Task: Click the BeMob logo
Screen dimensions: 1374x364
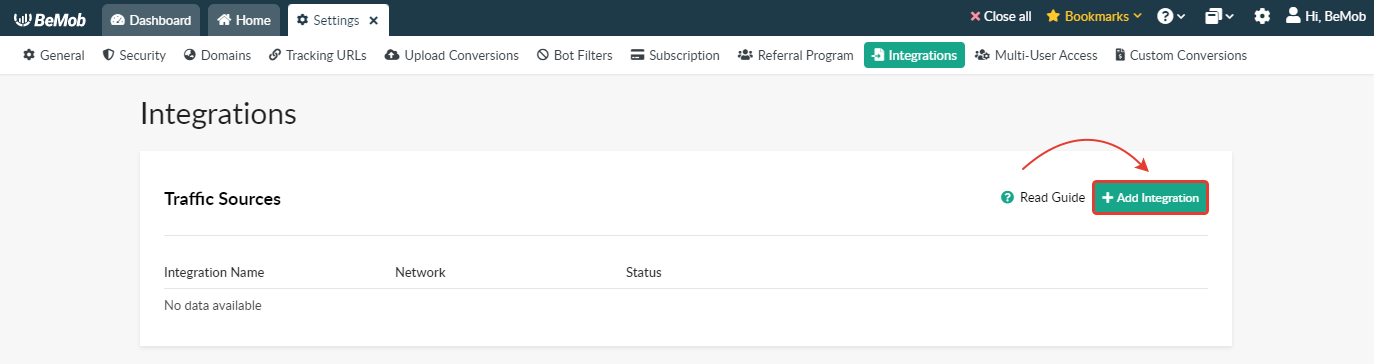Action: (49, 19)
